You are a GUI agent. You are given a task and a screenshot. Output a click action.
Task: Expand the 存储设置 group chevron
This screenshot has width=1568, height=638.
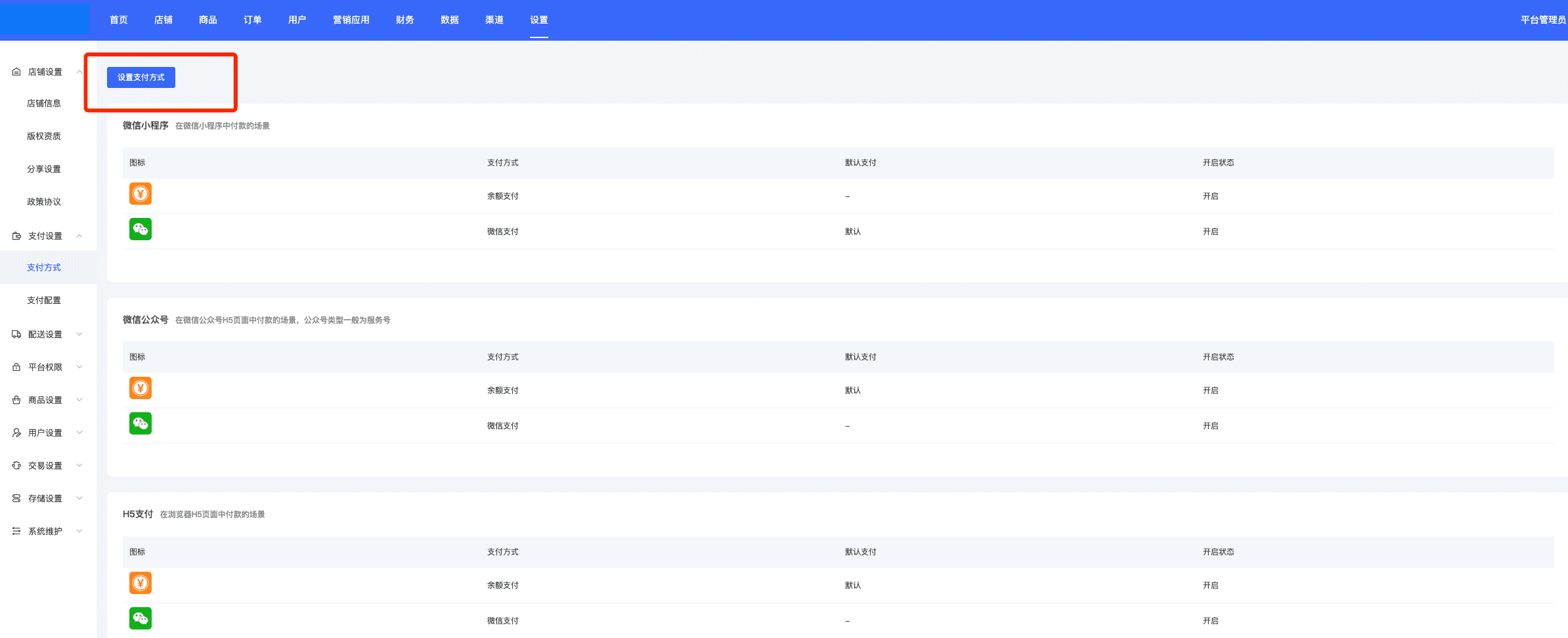tap(79, 498)
